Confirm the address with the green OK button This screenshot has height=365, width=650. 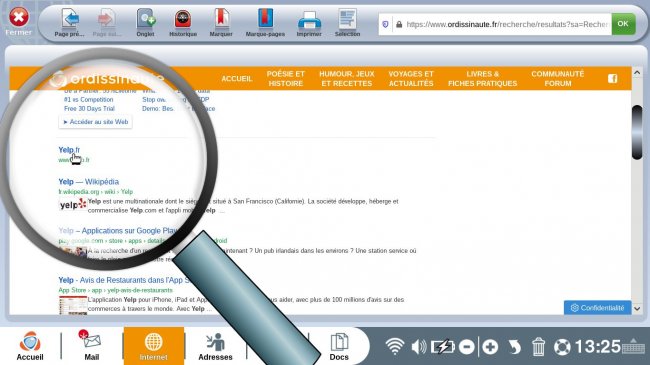pos(623,24)
